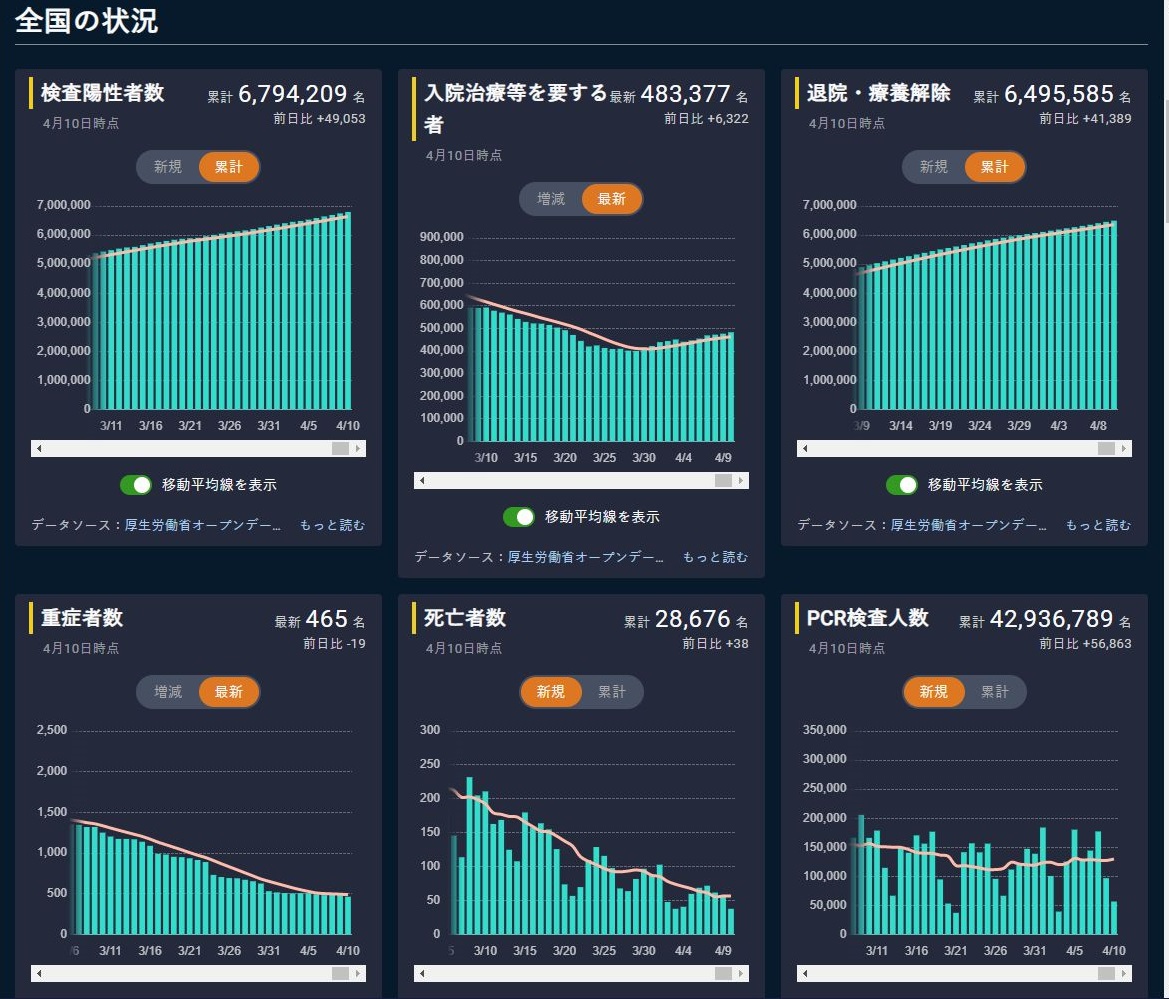Turn off 移動平均線を表示 under 退院・療養解除
The height and width of the screenshot is (999, 1169).
tap(902, 485)
